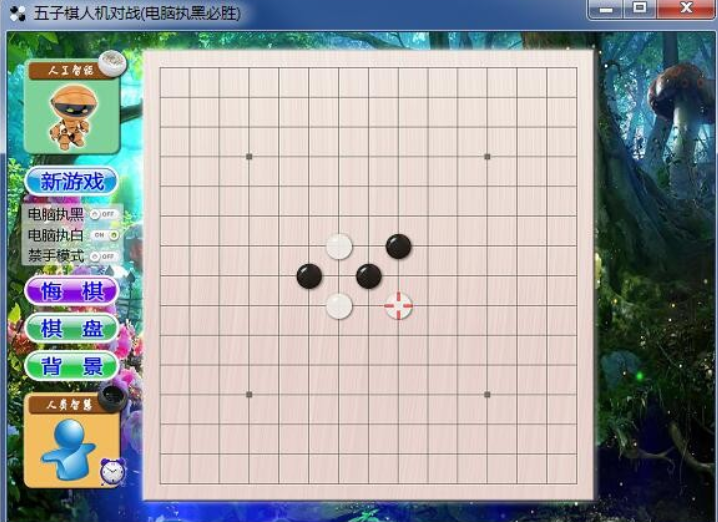718x522 pixels.
Task: Close the gomoku window
Action: [686, 8]
